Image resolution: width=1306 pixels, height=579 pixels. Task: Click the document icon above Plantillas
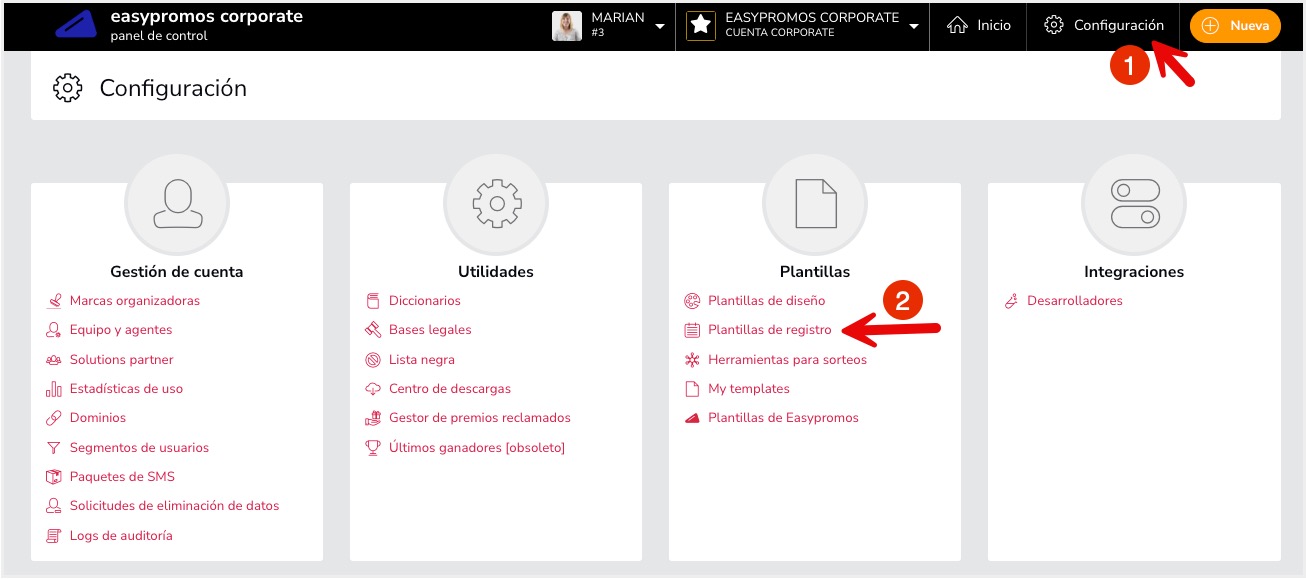pos(815,203)
